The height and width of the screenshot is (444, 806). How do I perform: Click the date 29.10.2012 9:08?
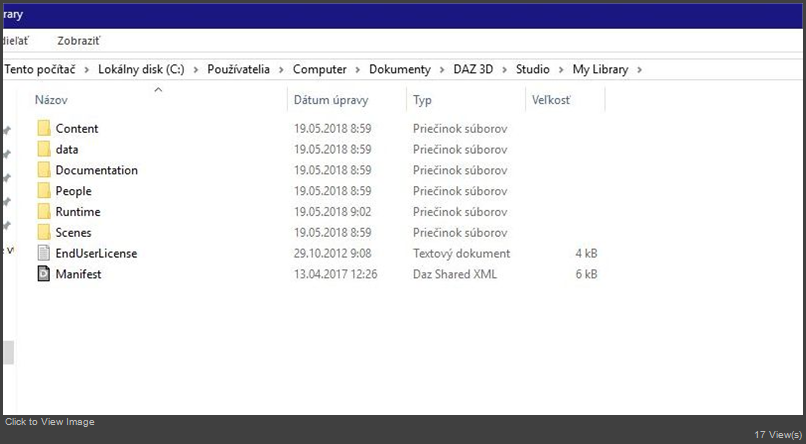[x=333, y=253]
